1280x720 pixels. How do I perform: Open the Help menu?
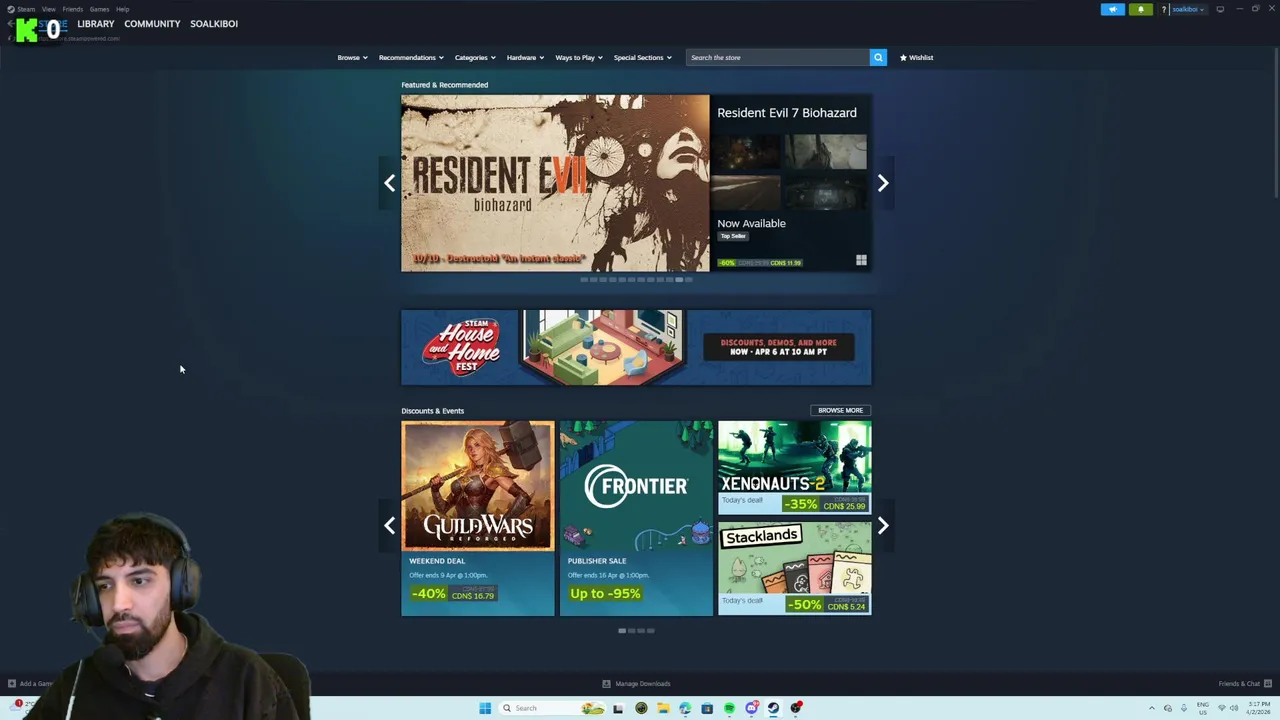[x=122, y=9]
